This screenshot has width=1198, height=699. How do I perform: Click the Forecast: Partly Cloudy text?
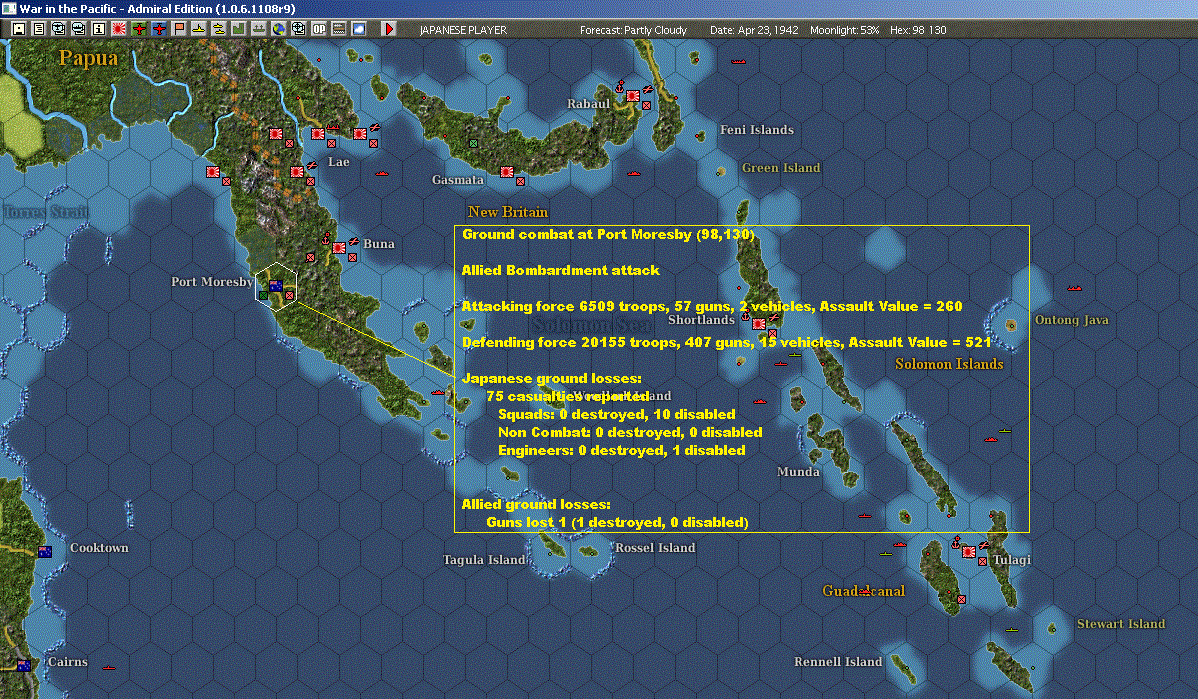tap(633, 30)
